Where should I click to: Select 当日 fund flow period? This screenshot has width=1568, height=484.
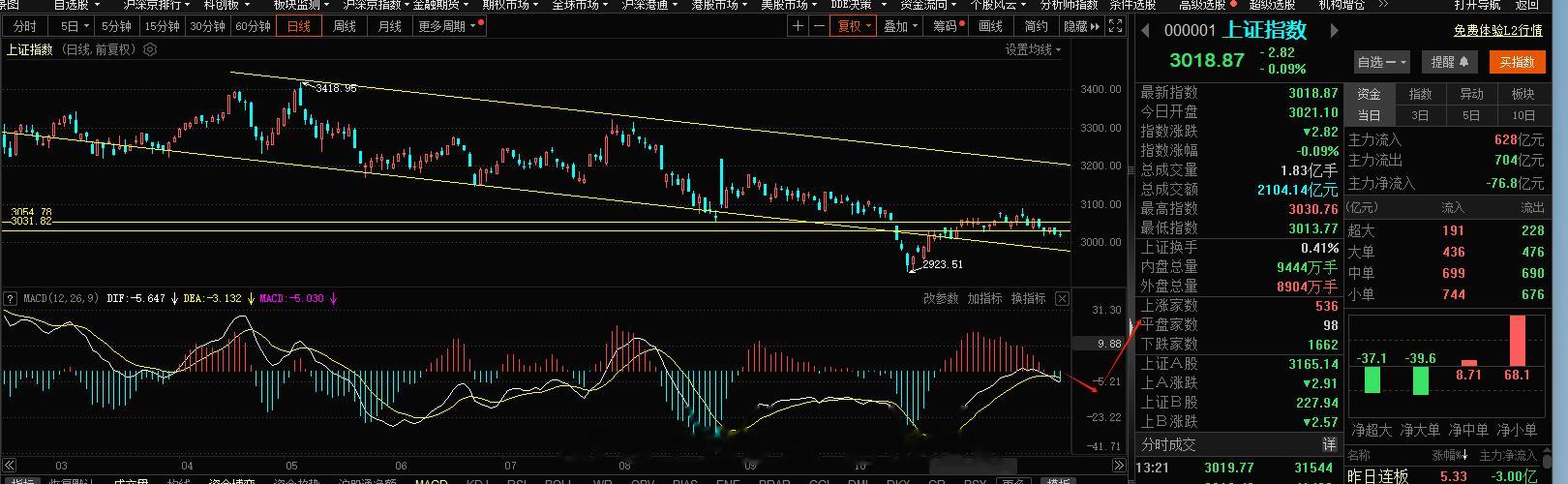pyautogui.click(x=1370, y=115)
